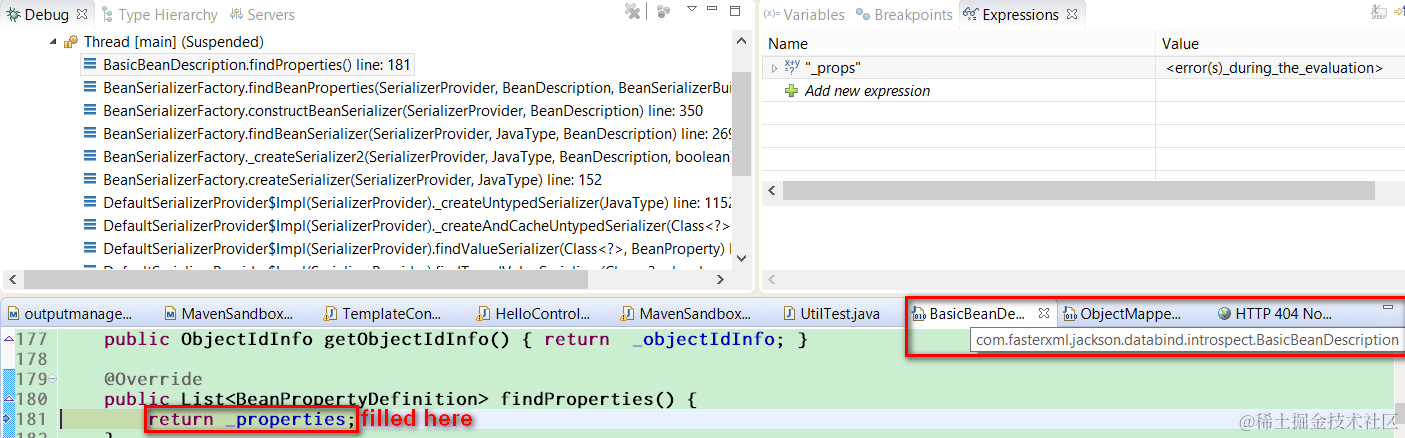Switch to the Type Hierarchy tab
1405x438 pixels.
click(x=159, y=15)
